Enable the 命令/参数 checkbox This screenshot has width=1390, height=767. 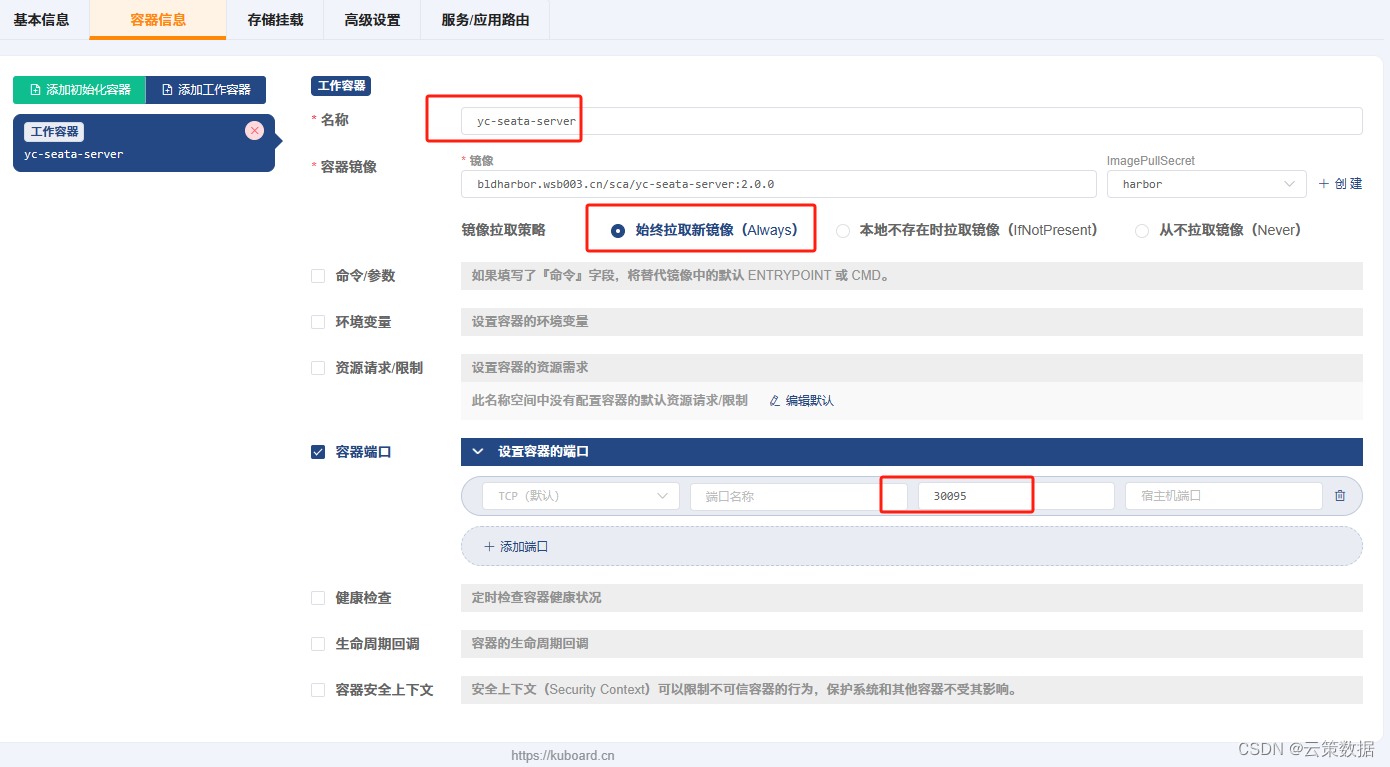[318, 276]
